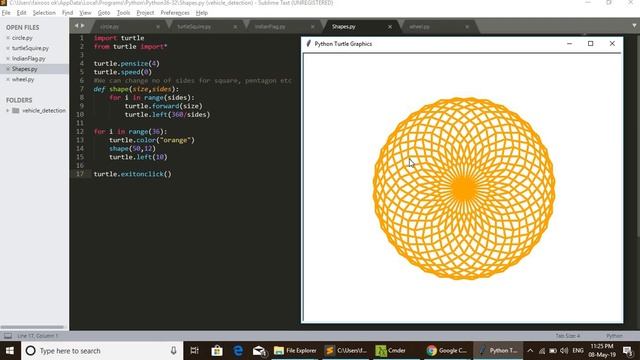Select wheel.py in Open Files sidebar
640x360 pixels.
pos(23,79)
